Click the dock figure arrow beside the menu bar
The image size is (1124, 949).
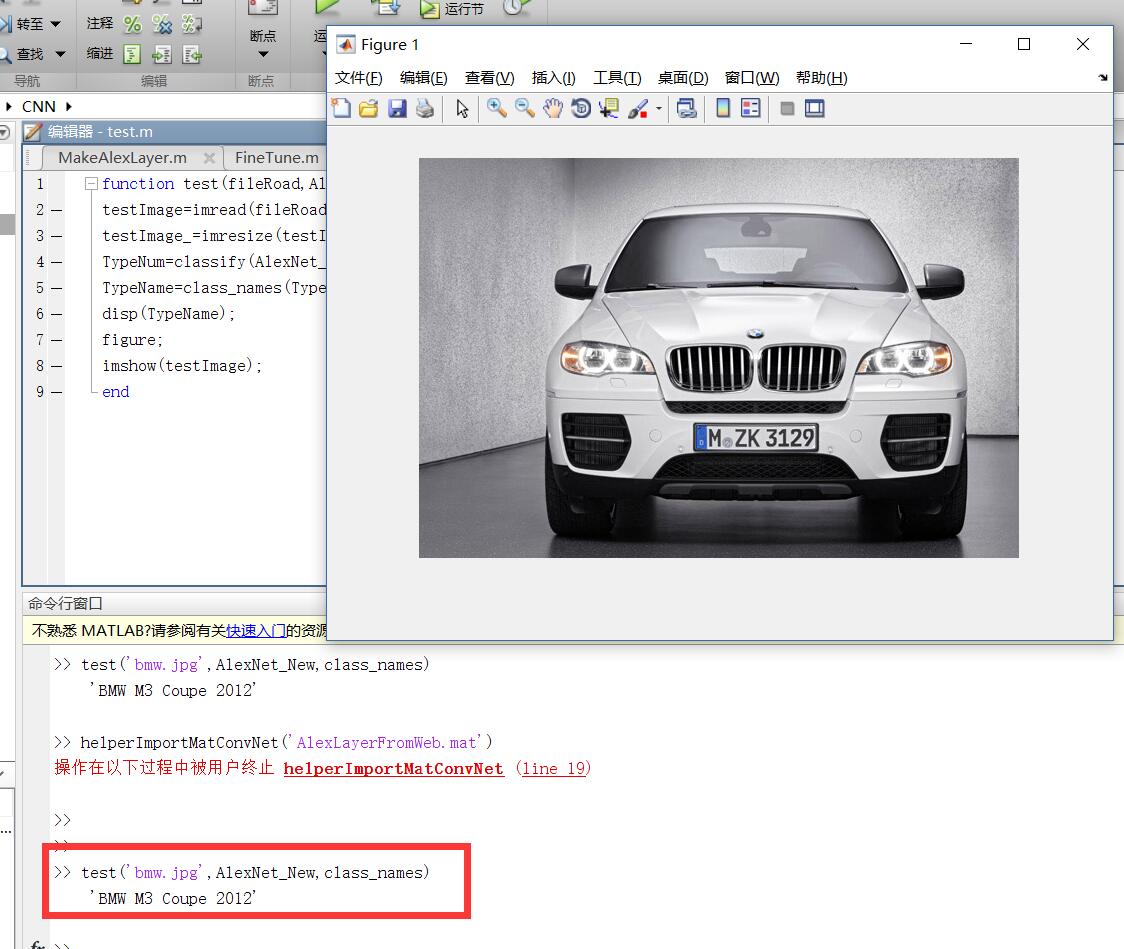click(1102, 77)
